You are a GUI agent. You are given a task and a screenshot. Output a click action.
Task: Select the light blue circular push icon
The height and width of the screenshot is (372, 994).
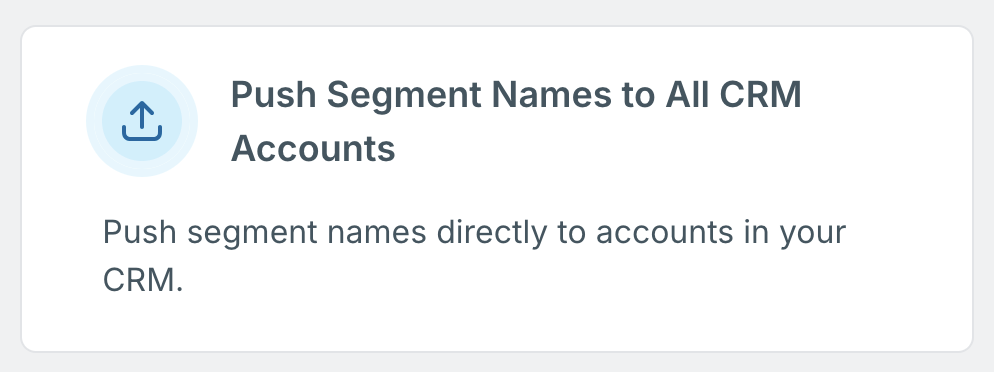[x=142, y=120]
